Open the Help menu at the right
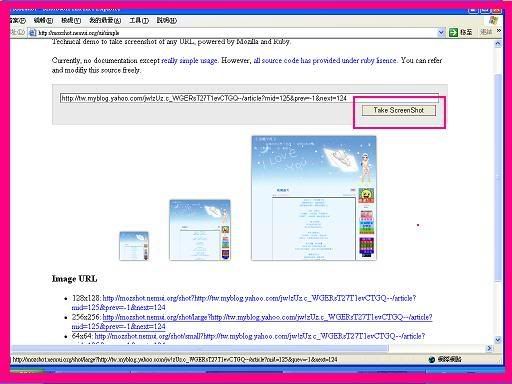Screen dimensions: 512x384 coord(166,20)
